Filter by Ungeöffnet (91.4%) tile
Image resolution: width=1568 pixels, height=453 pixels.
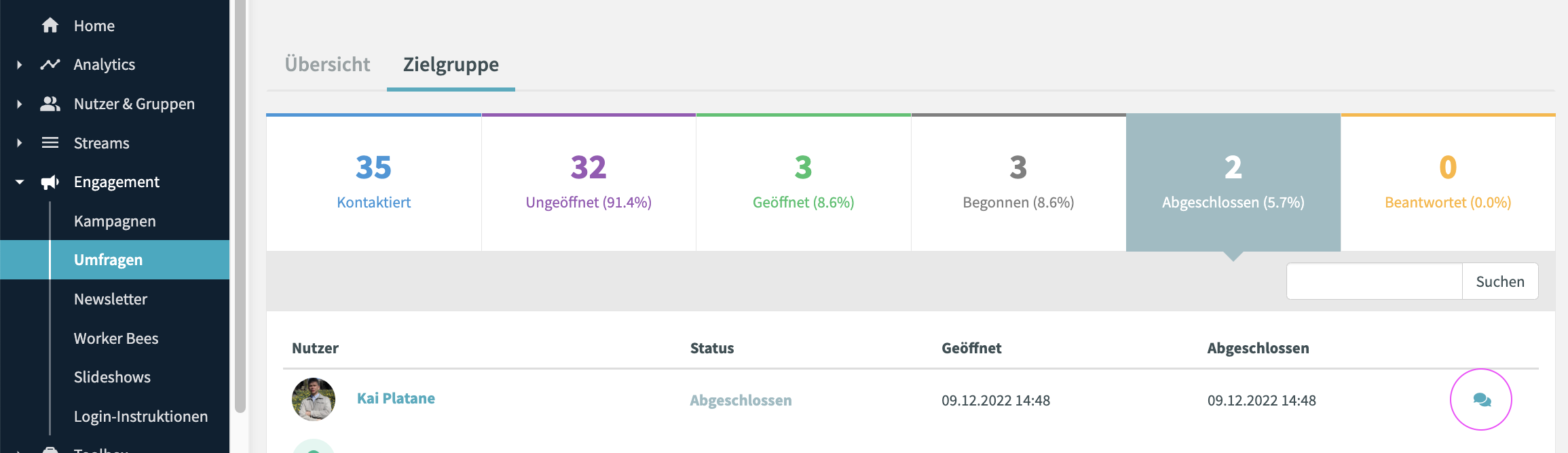(589, 183)
